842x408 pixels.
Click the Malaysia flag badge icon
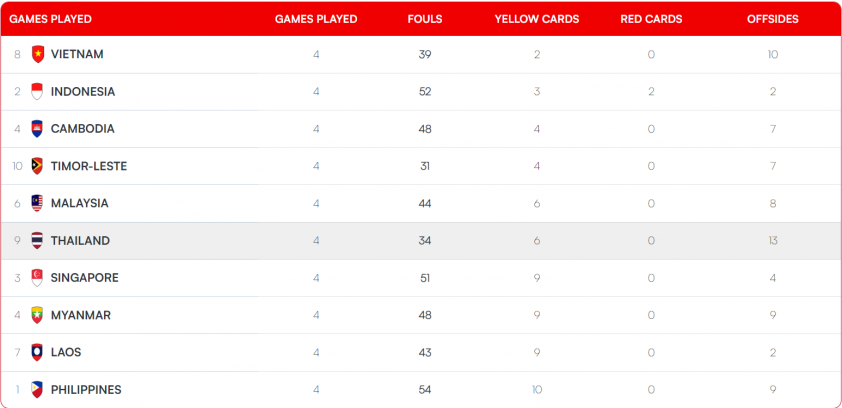coord(37,203)
